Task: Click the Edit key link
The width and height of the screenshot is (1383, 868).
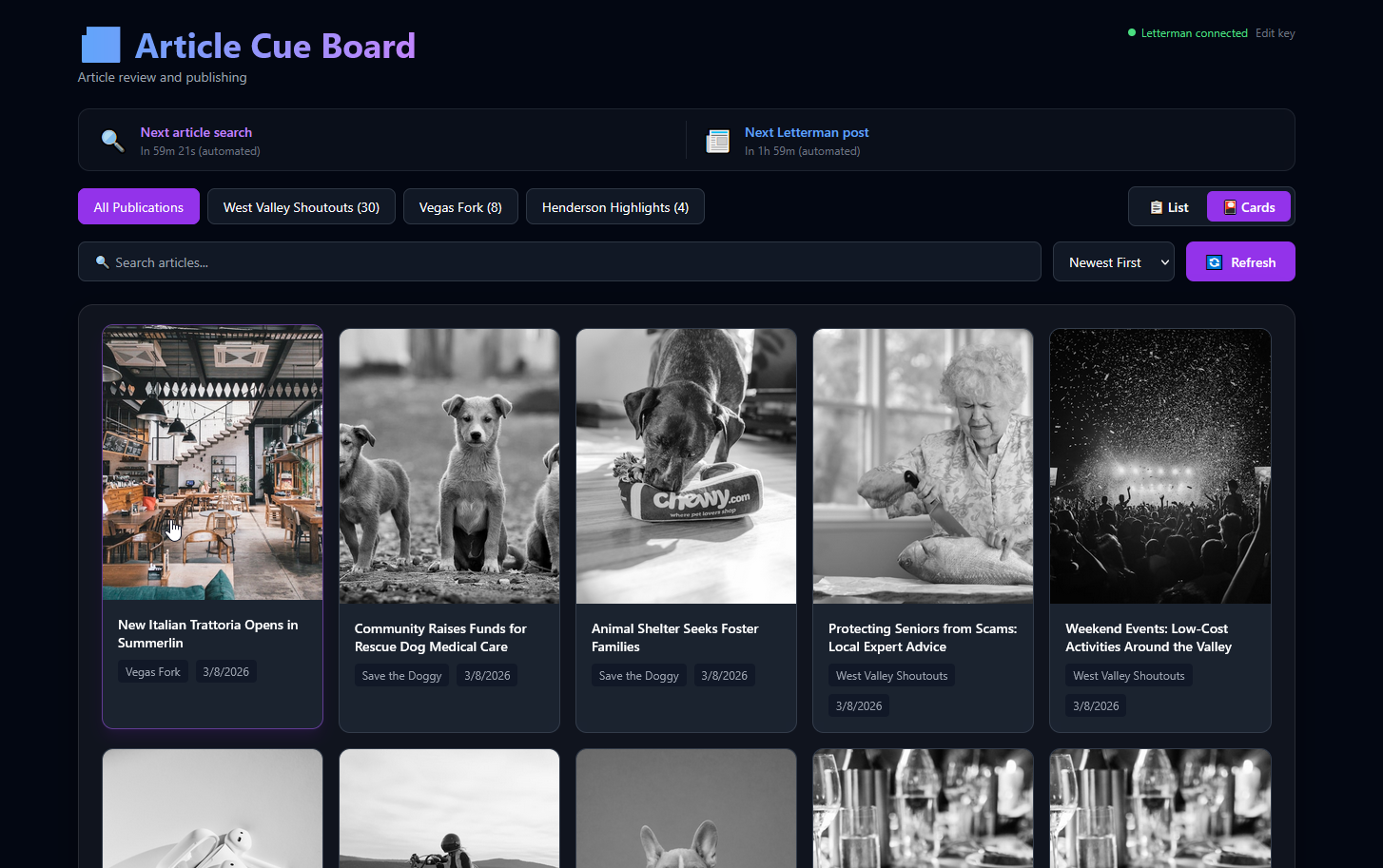Action: coord(1275,33)
